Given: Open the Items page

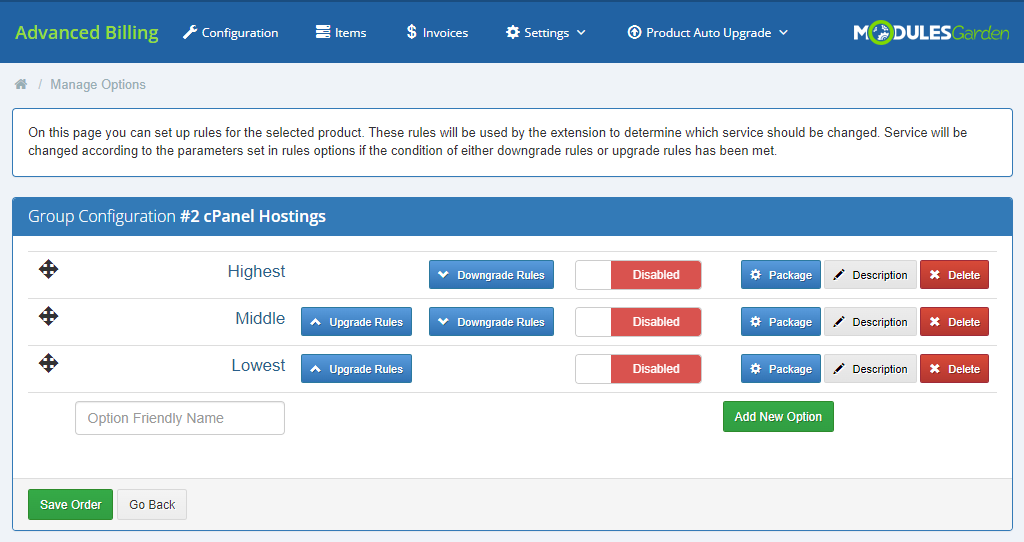Looking at the screenshot, I should coord(341,33).
